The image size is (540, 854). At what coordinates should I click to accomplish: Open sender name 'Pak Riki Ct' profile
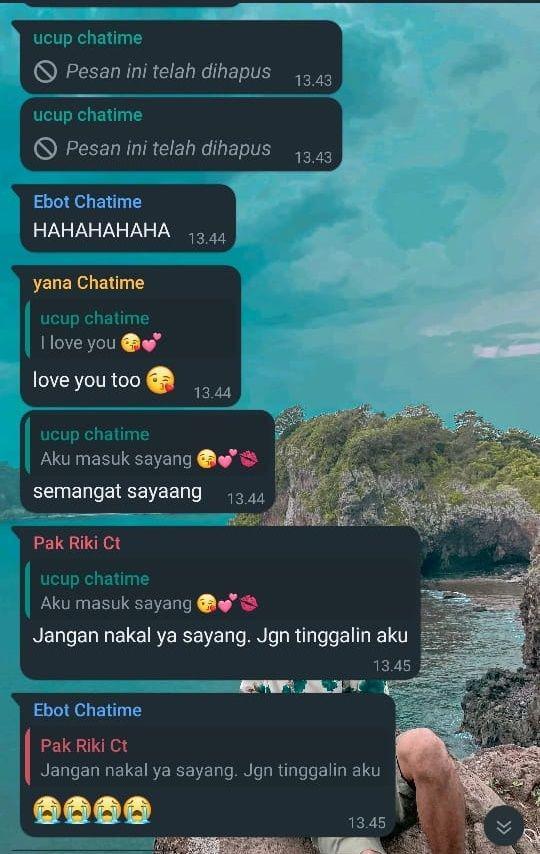pyautogui.click(x=77, y=543)
